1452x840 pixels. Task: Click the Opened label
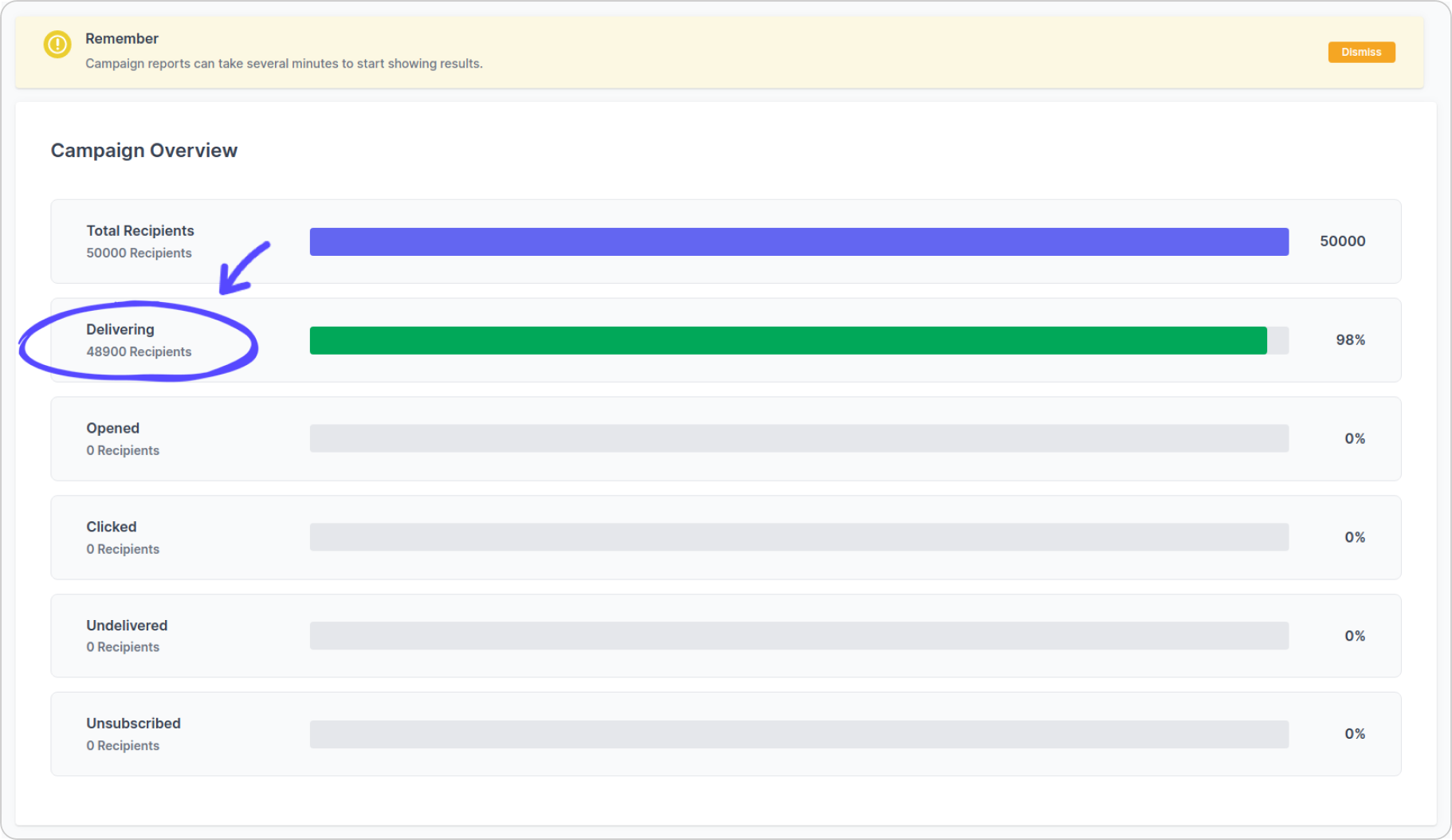coord(112,428)
